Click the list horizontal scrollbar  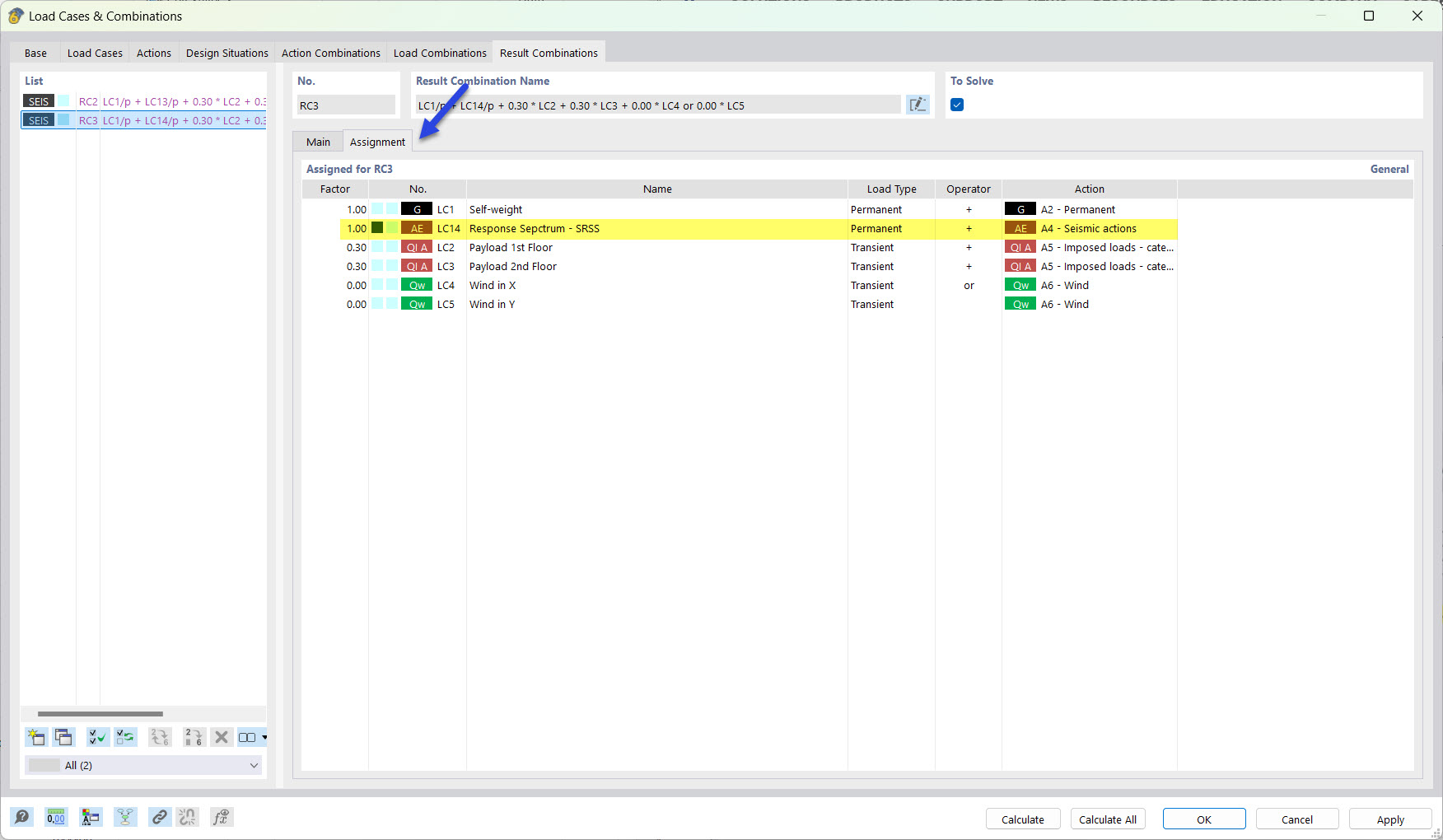(x=100, y=714)
